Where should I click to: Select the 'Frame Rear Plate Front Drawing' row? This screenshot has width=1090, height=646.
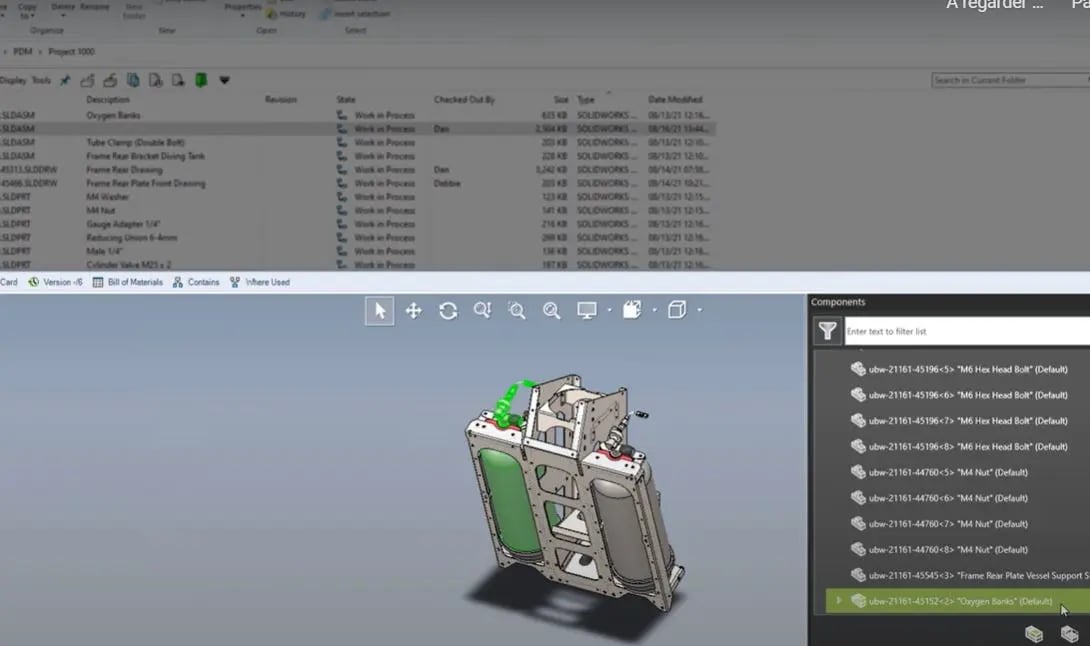click(x=357, y=184)
